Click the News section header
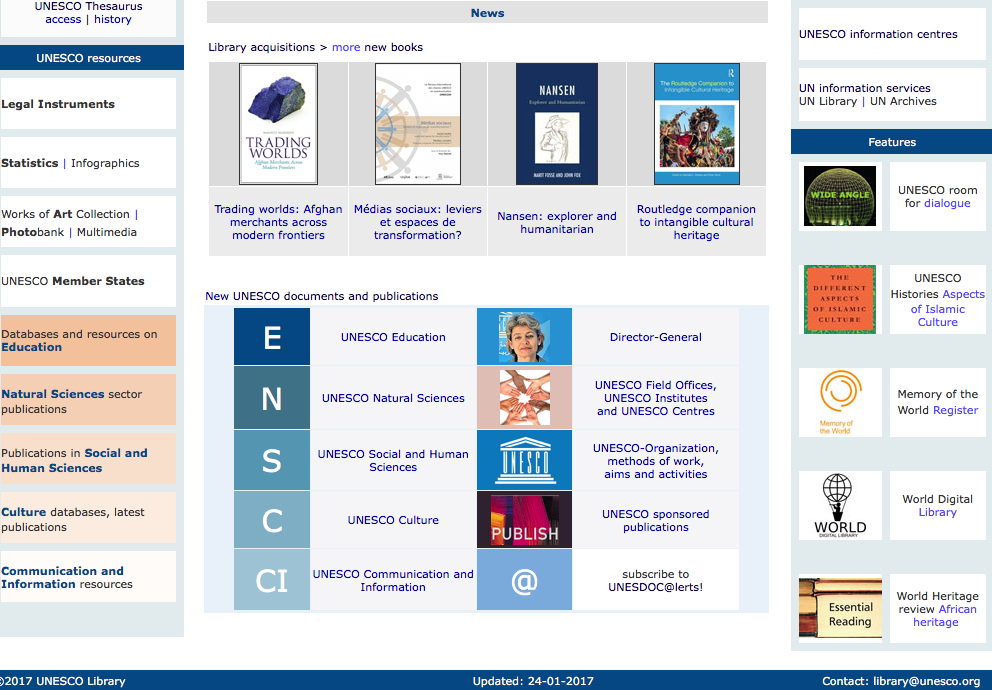 tap(487, 13)
